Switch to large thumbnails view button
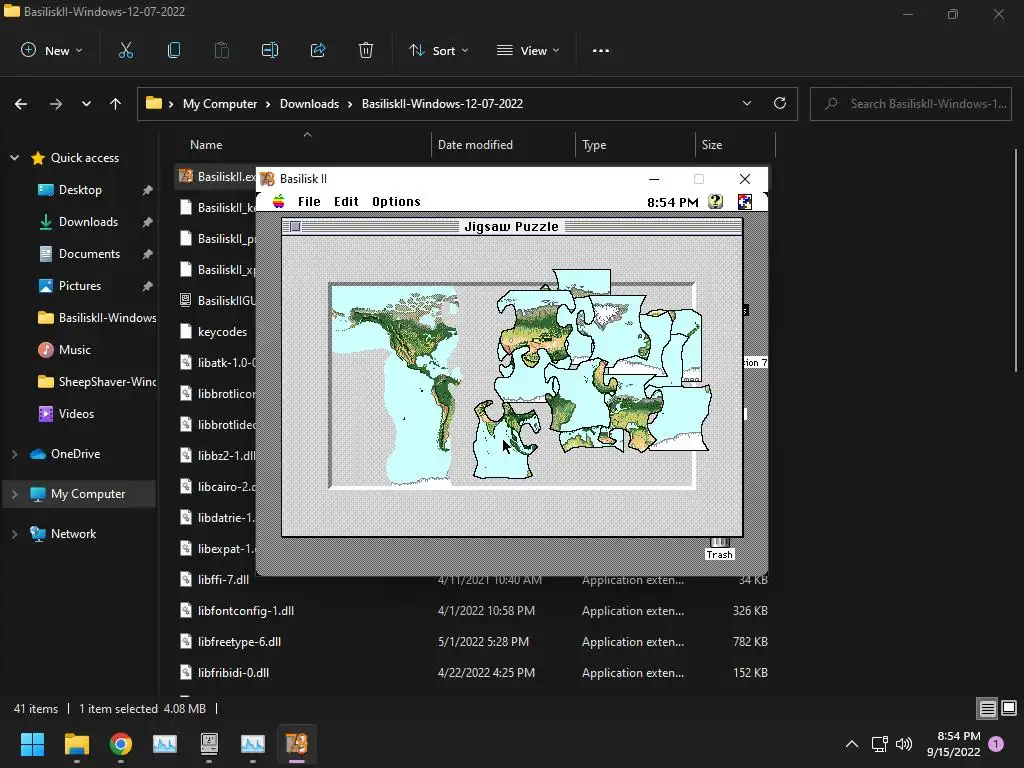The image size is (1024, 768). coord(1009,708)
